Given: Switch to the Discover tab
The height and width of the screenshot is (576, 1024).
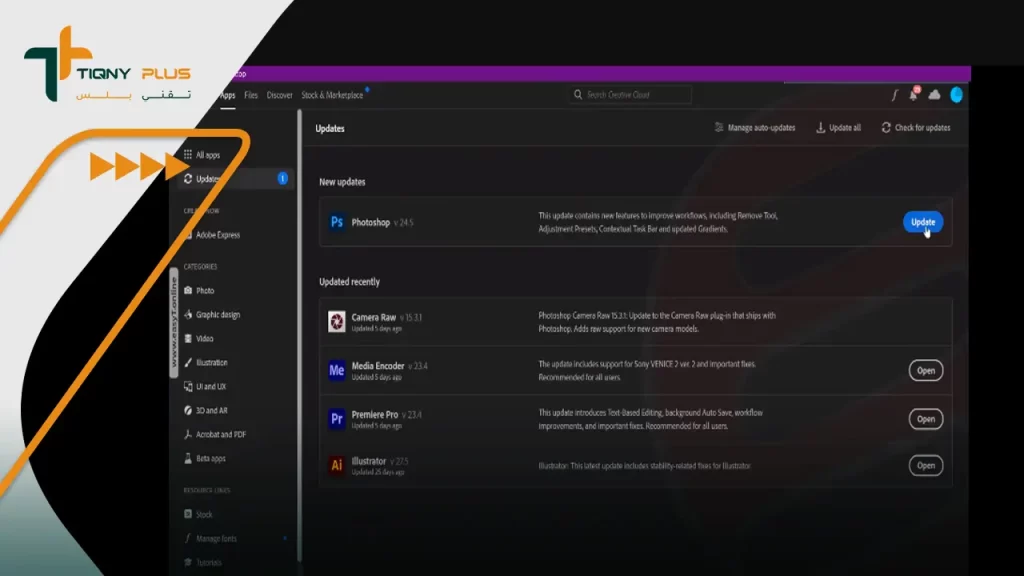Looking at the screenshot, I should [x=280, y=95].
